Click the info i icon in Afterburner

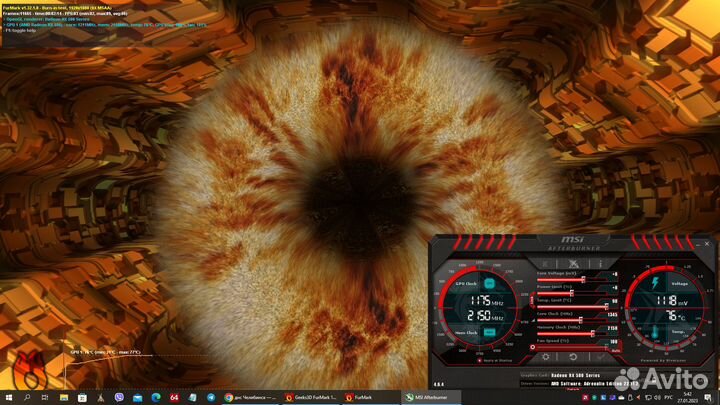(x=600, y=264)
